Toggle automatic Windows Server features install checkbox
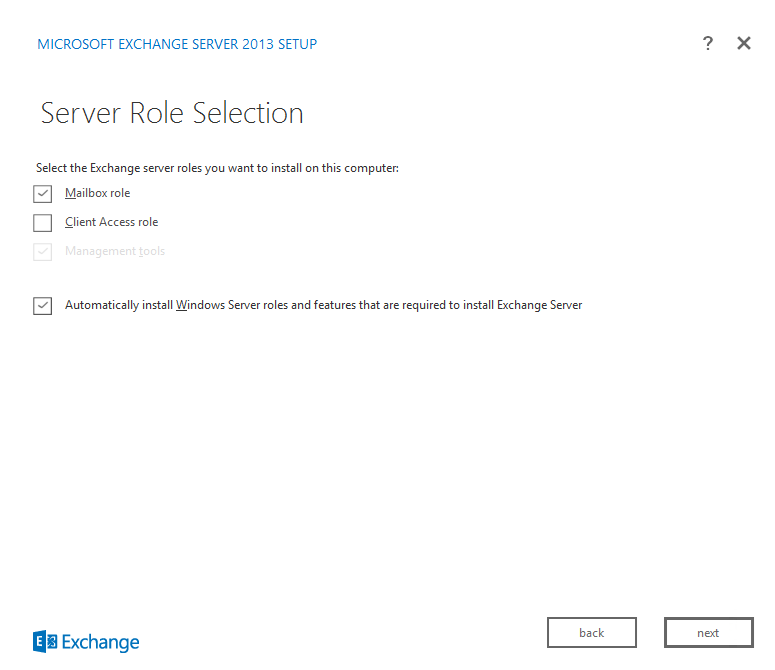This screenshot has height=670, width=775. coord(43,306)
